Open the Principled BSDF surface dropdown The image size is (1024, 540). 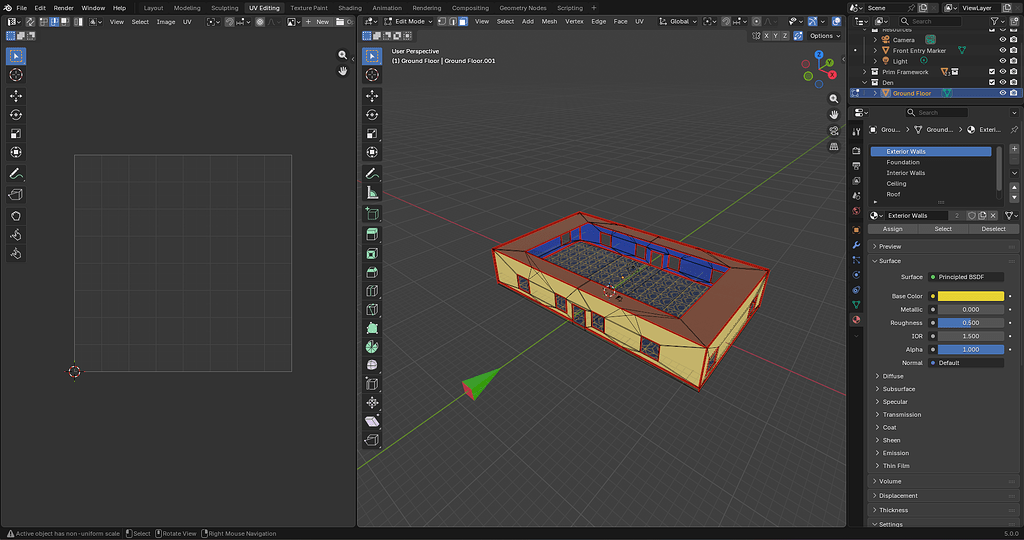[x=967, y=277]
